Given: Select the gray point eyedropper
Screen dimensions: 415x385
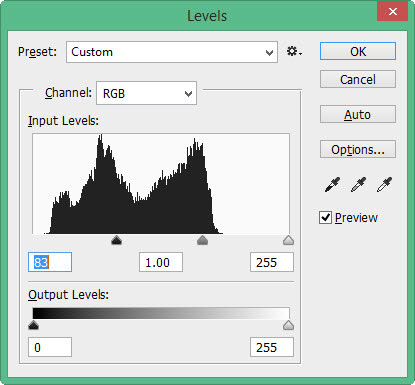Looking at the screenshot, I should click(358, 185).
